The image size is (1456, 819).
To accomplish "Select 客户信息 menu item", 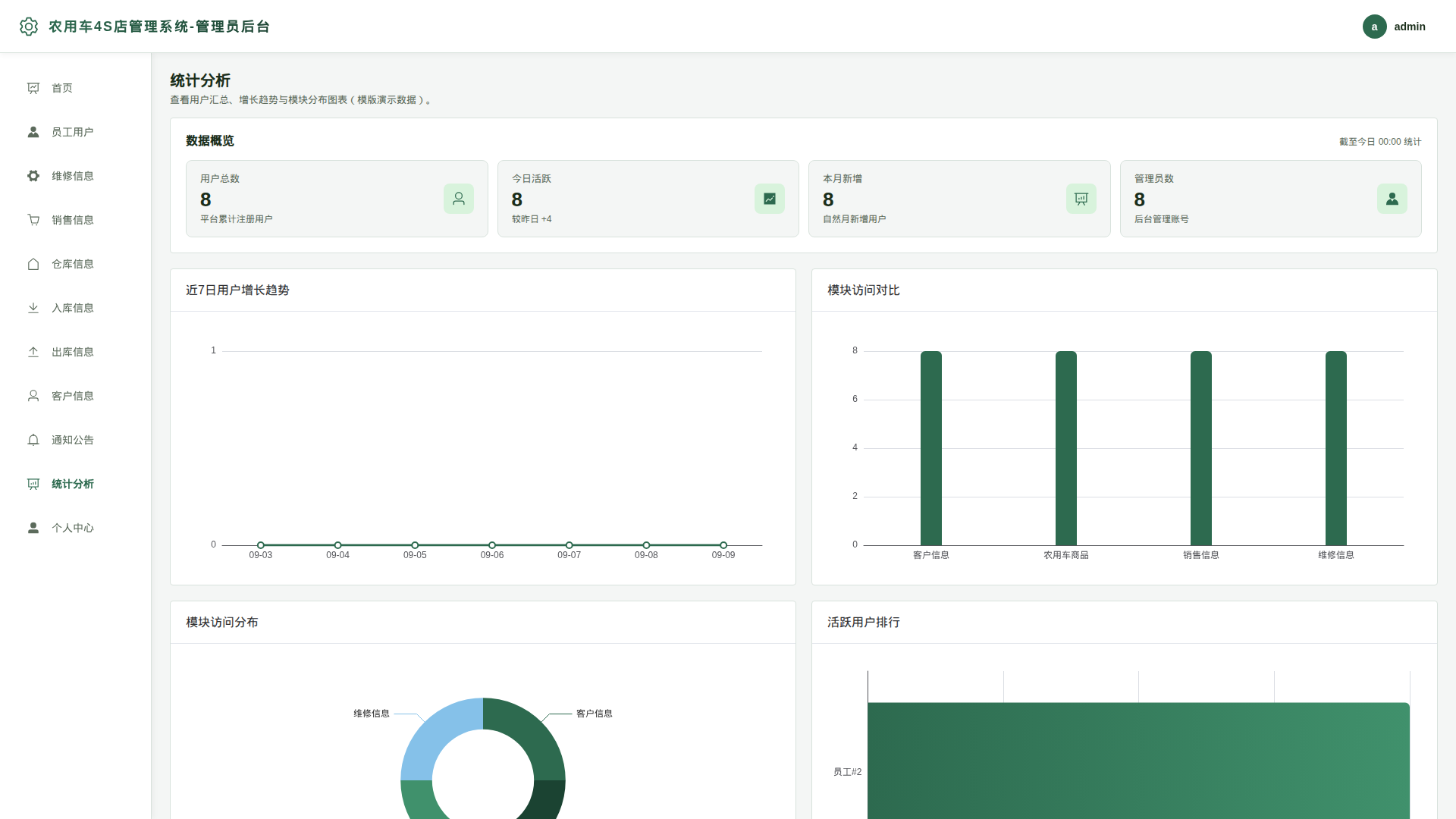I will (75, 396).
